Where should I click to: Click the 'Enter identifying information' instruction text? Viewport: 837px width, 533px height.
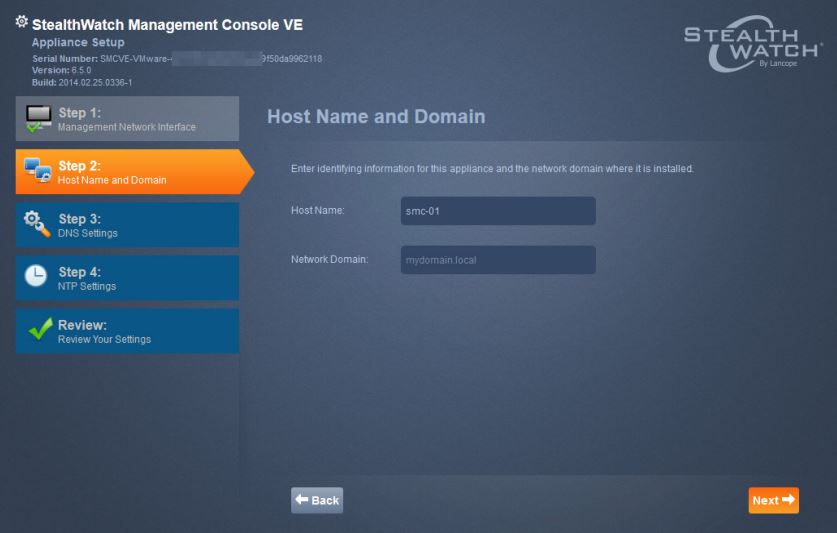tap(492, 169)
